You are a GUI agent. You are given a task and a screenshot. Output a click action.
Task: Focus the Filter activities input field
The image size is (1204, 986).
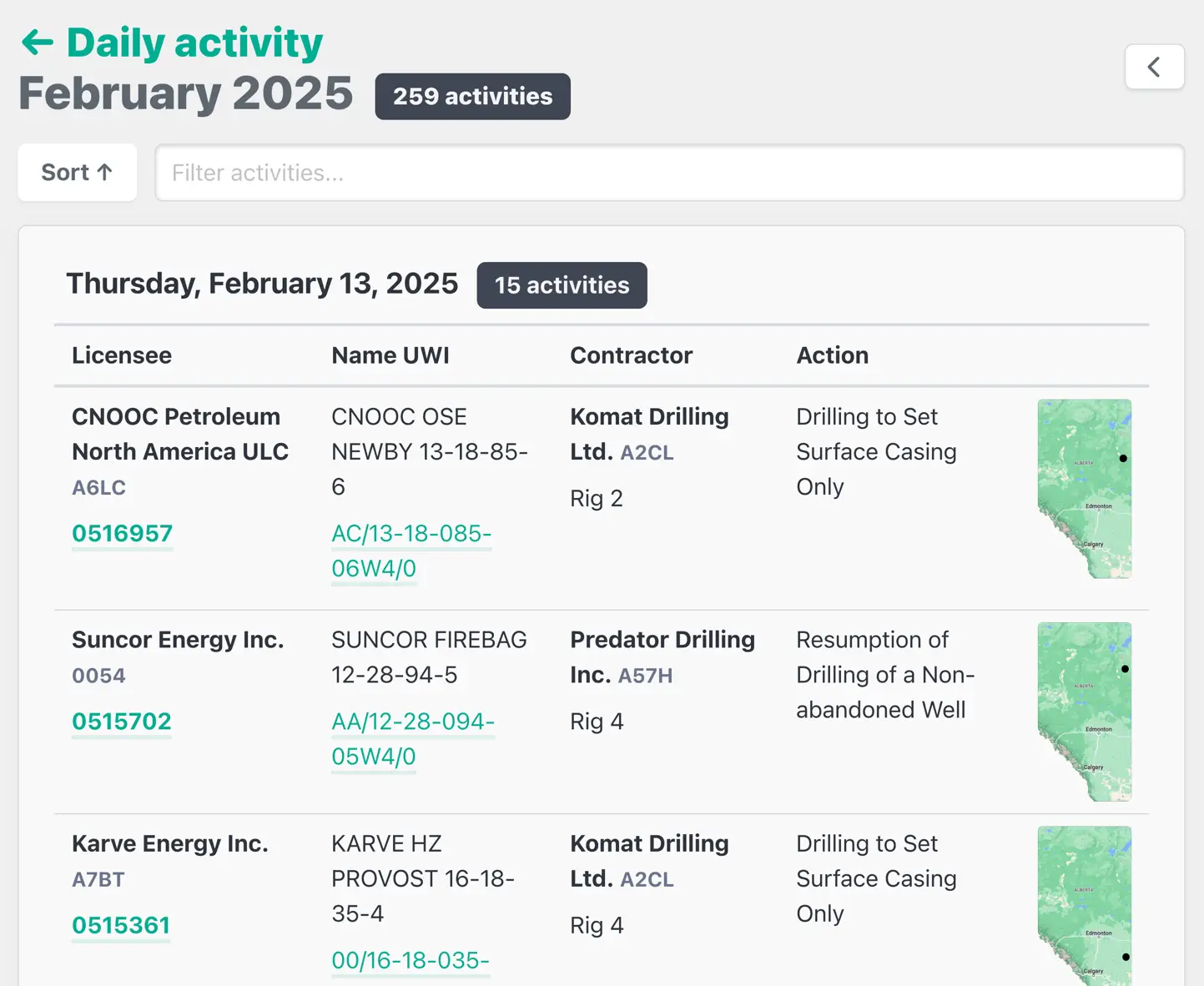point(670,173)
